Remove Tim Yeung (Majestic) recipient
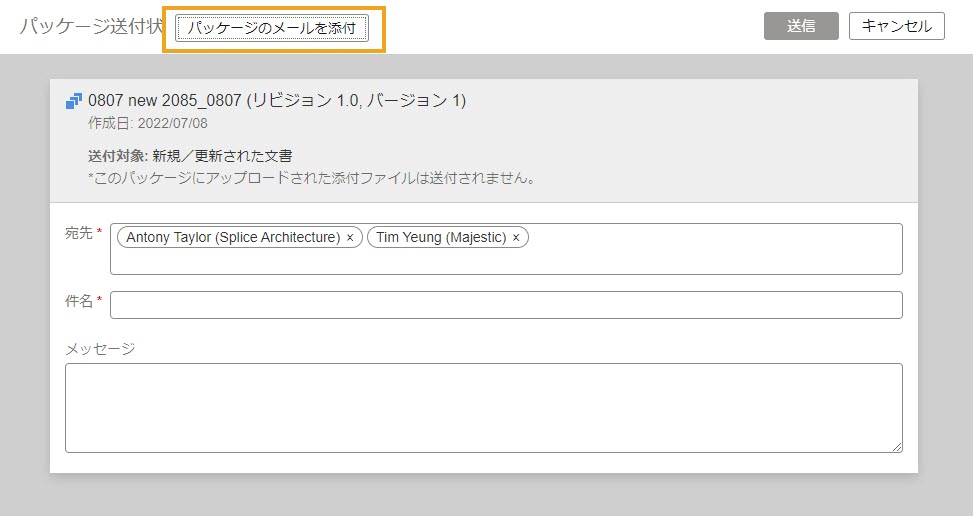The height and width of the screenshot is (516, 973). coord(516,238)
